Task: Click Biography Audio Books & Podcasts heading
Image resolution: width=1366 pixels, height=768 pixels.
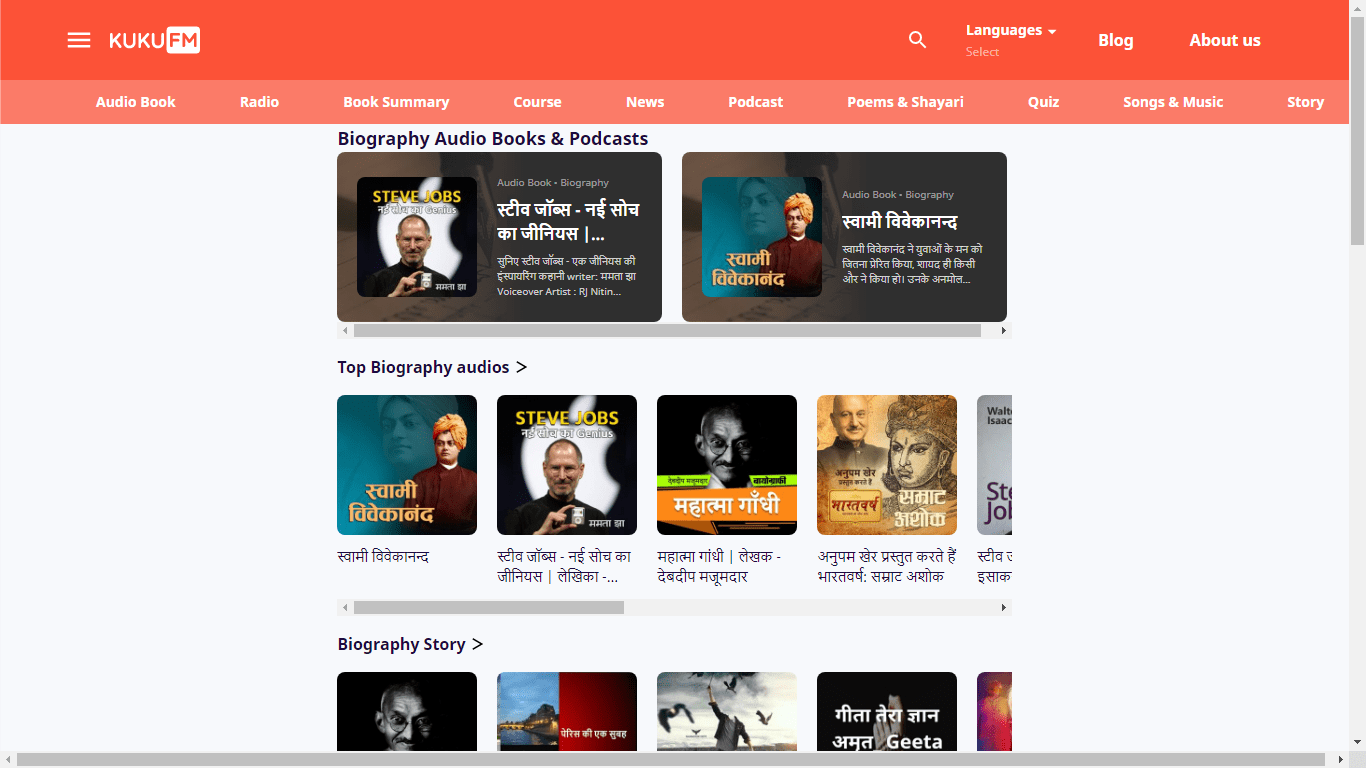Action: tap(493, 138)
